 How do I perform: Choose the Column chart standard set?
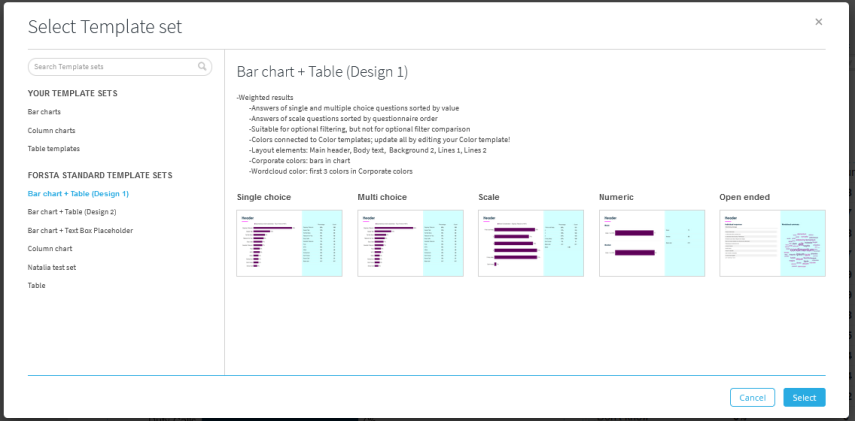pos(50,249)
